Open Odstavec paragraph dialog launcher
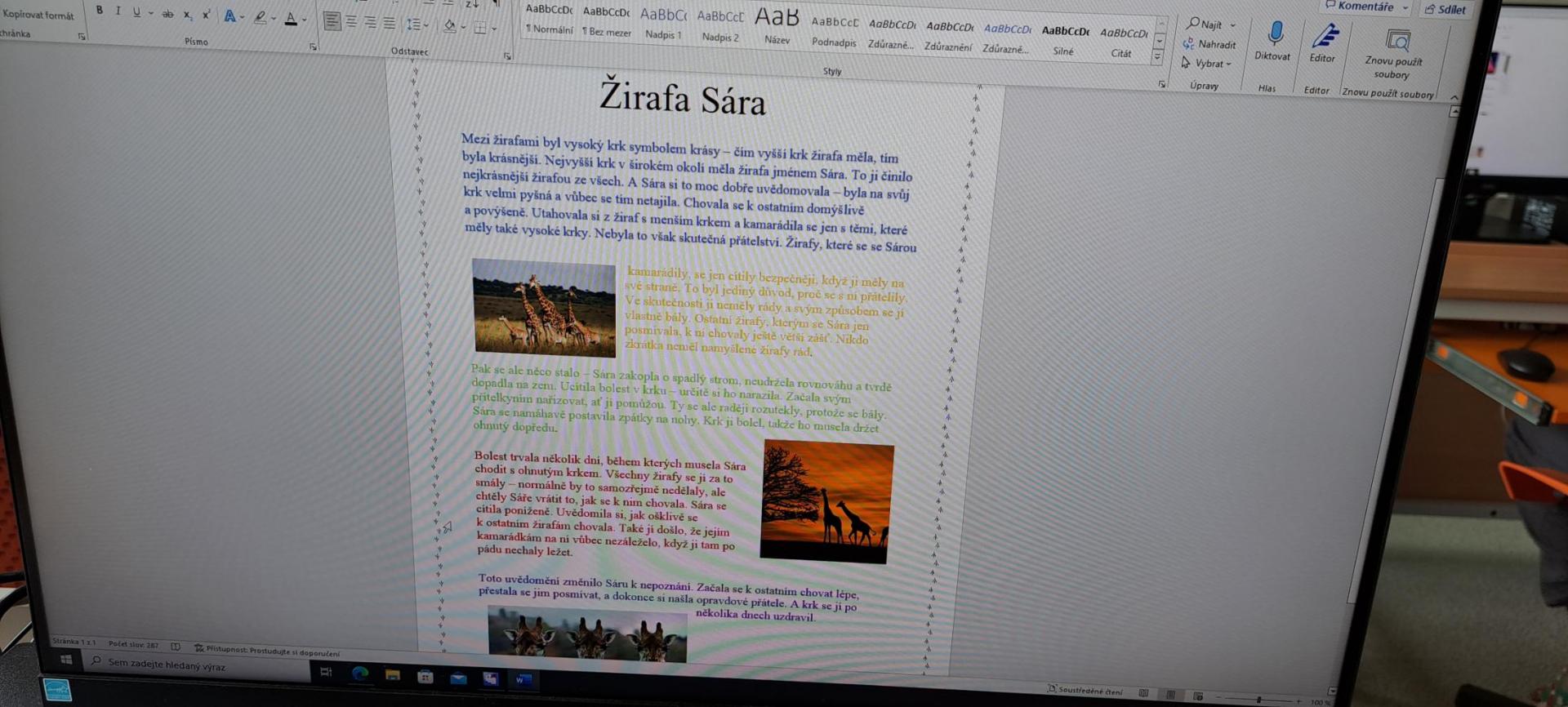This screenshot has width=1568, height=707. click(507, 56)
